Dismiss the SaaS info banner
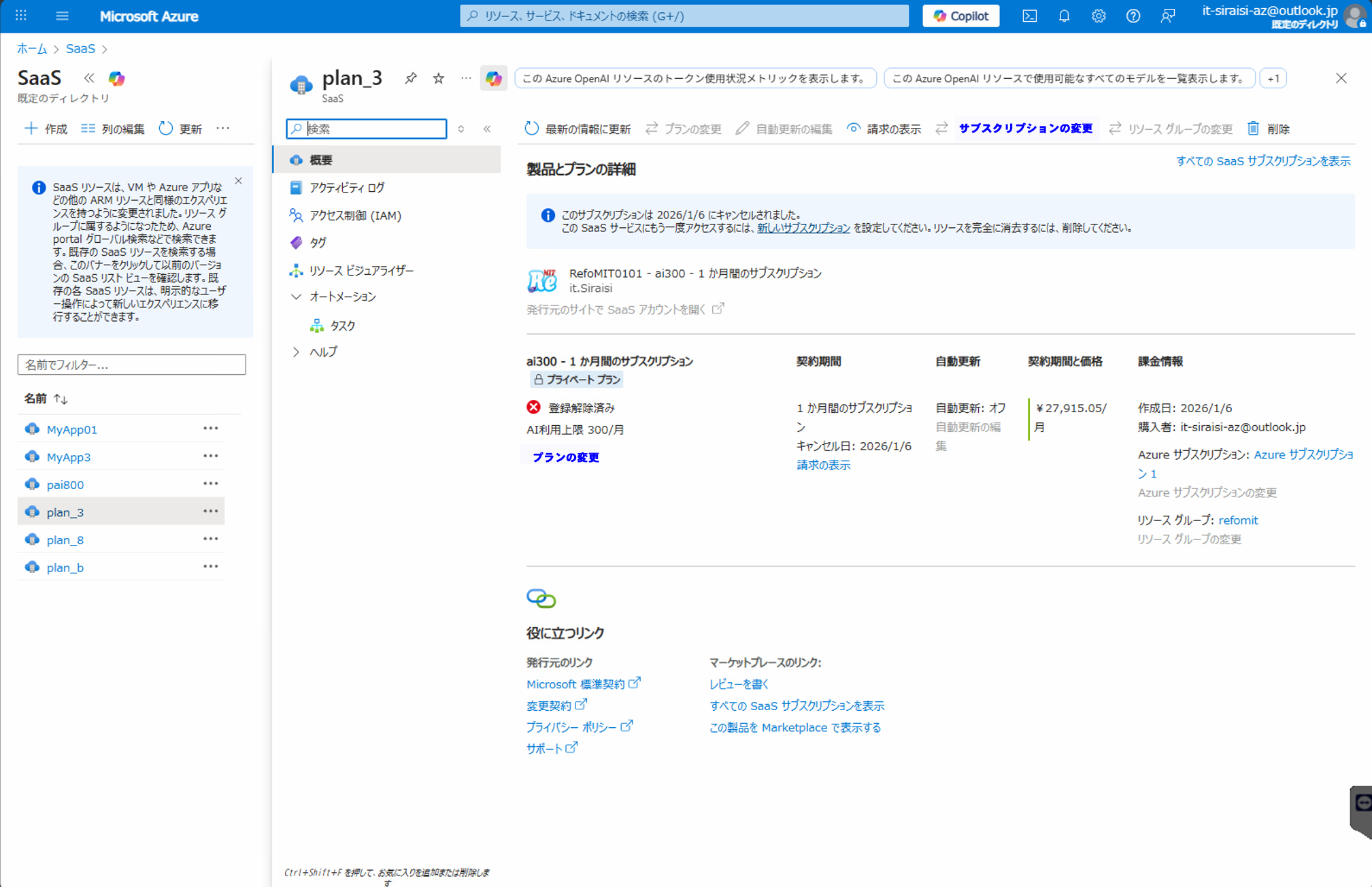Screen dimensions: 1372x887 click(x=238, y=181)
